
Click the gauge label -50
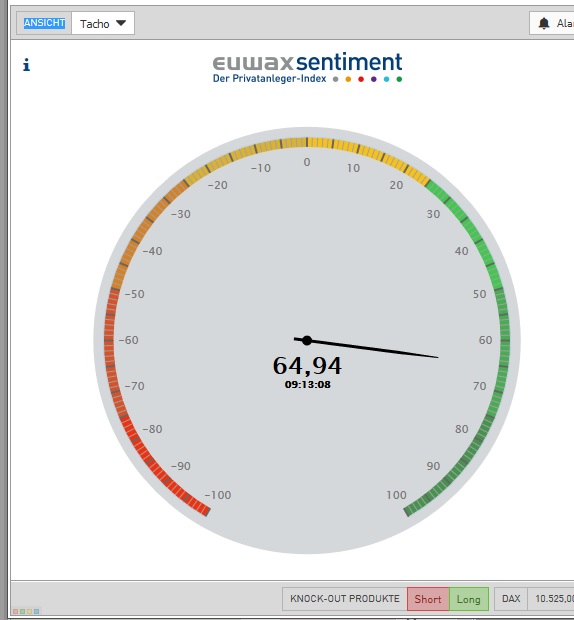pyautogui.click(x=135, y=294)
